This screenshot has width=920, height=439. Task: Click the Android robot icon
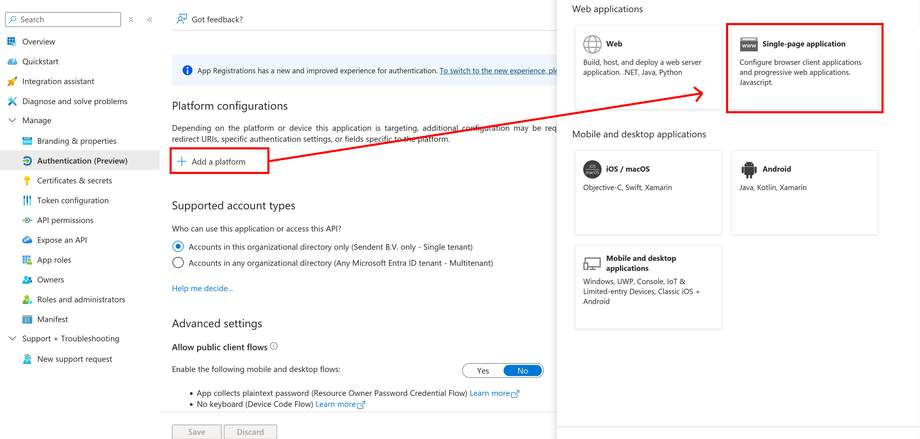click(x=749, y=170)
